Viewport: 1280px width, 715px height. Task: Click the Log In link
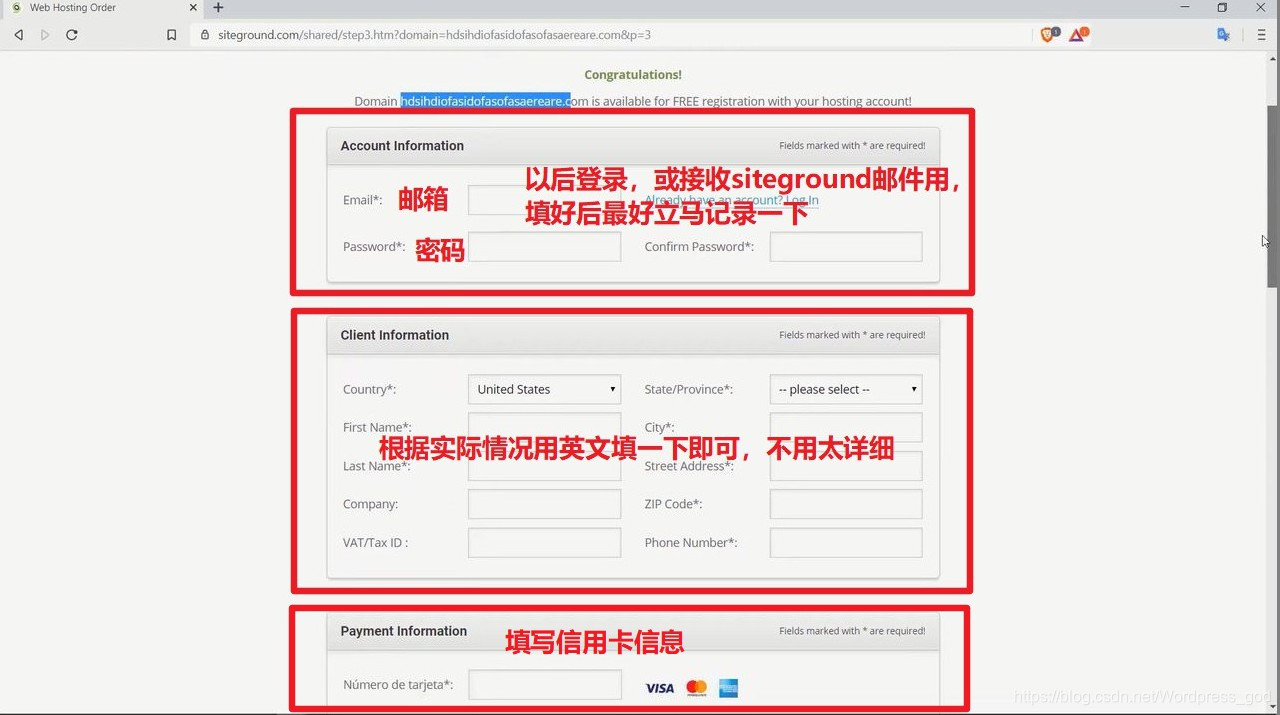pos(802,200)
